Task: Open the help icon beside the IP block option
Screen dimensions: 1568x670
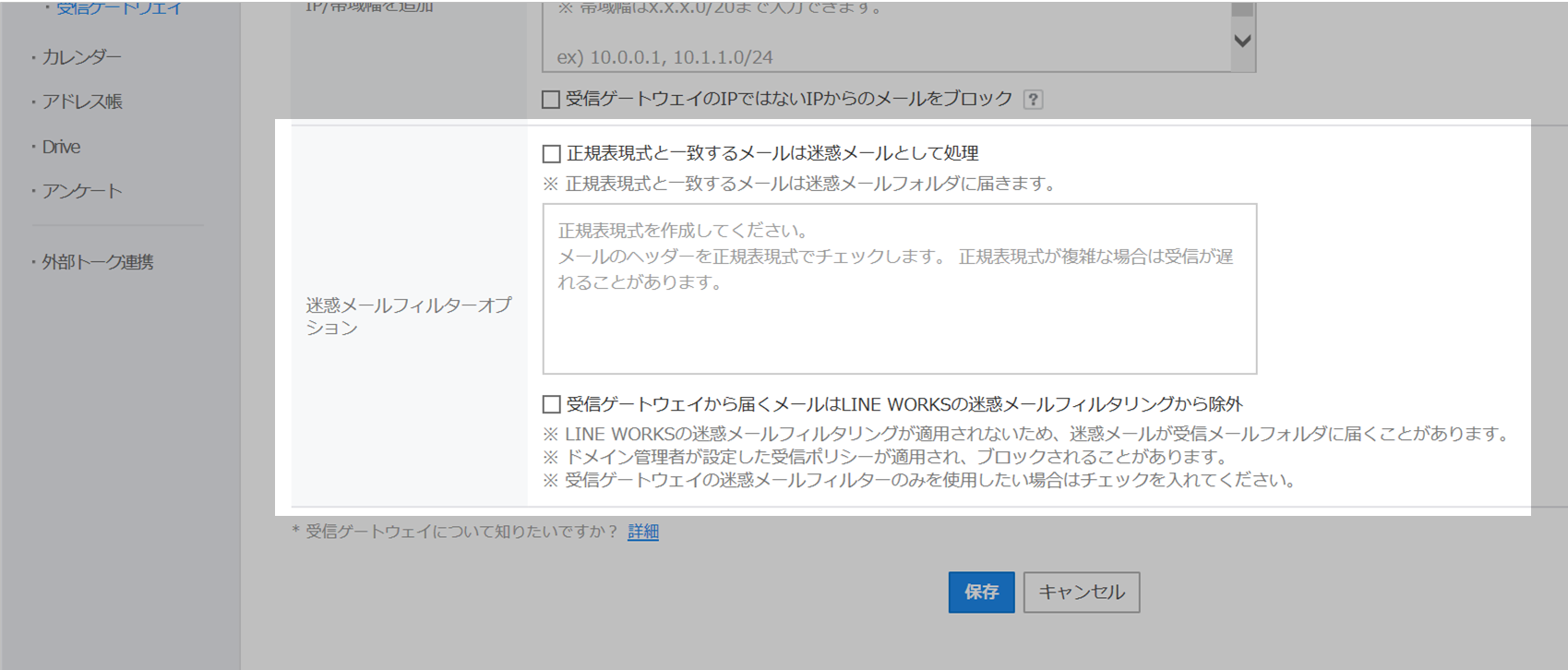Action: pyautogui.click(x=1033, y=100)
